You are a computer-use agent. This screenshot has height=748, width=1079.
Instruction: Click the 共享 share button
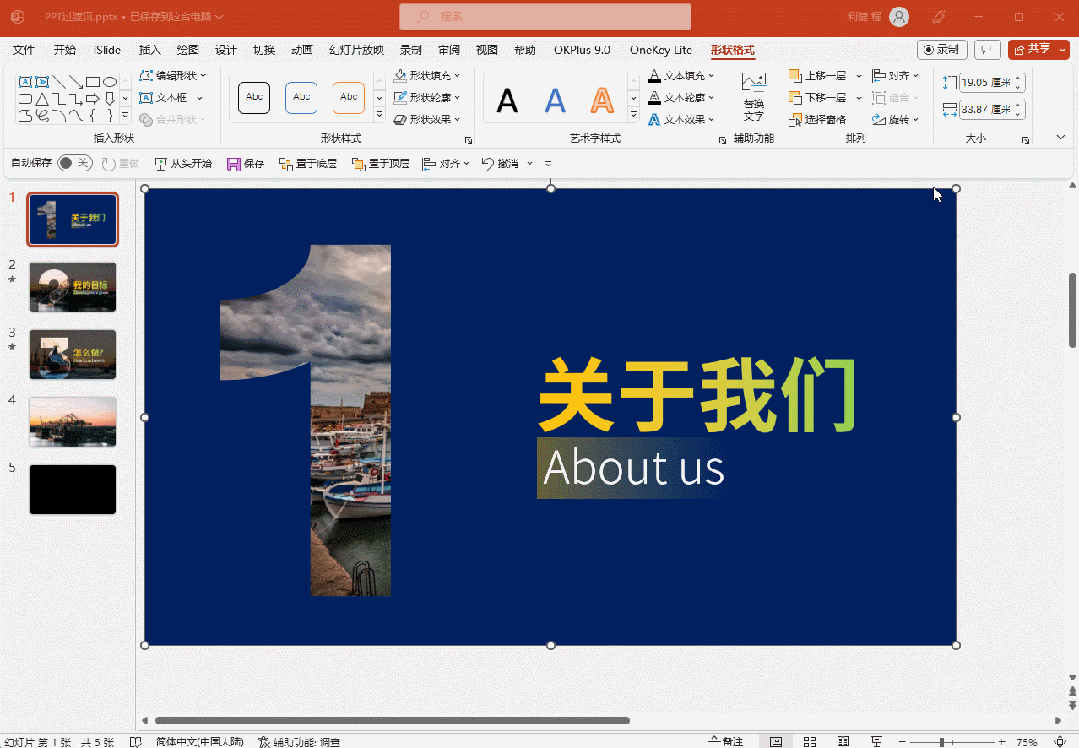[x=1038, y=50]
